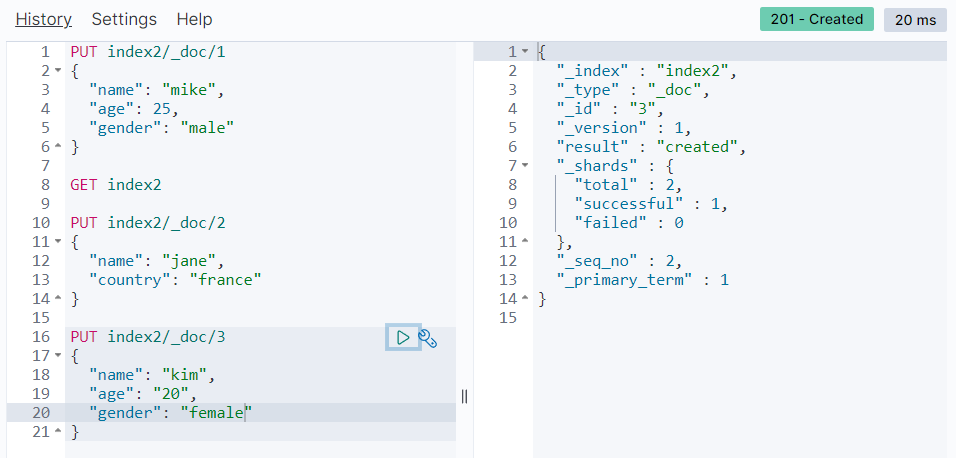Click the "_type" : "_doc" response line

click(633, 90)
